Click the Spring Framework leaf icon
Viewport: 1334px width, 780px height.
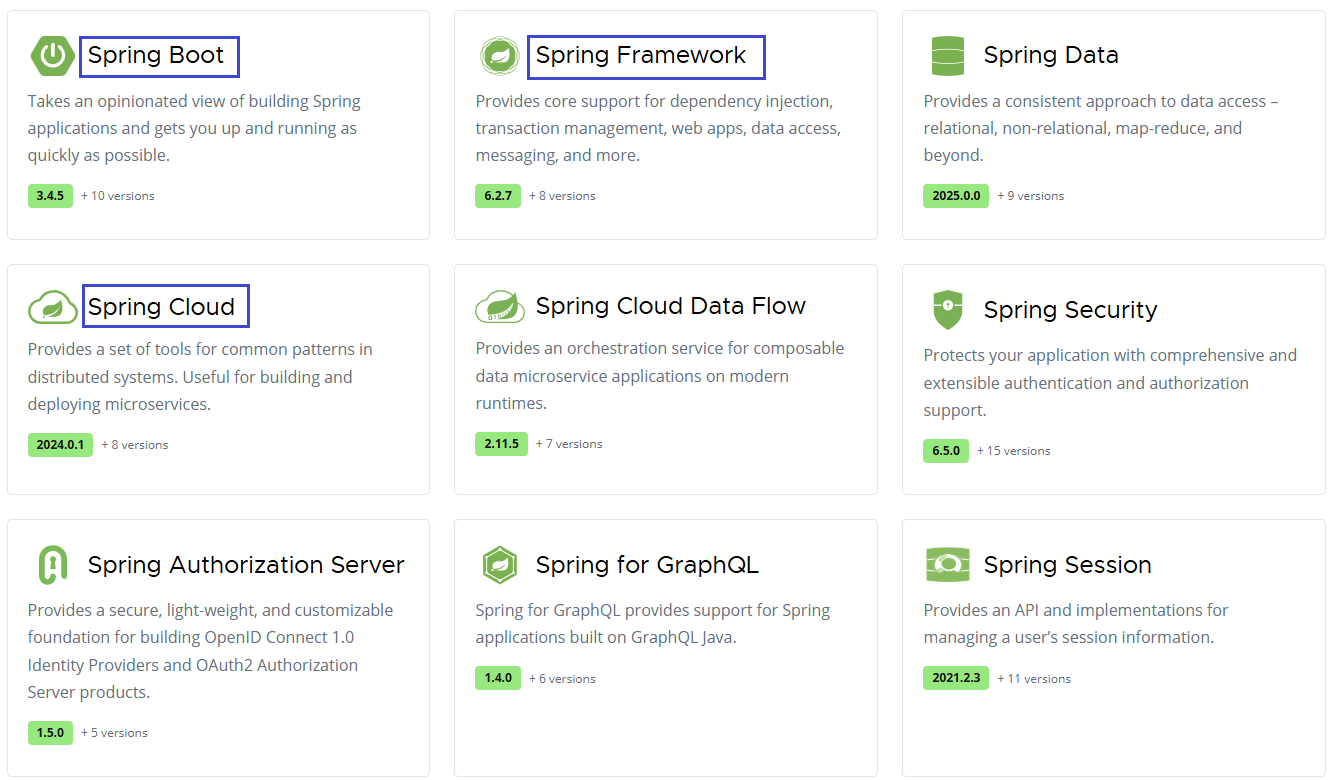(x=498, y=56)
